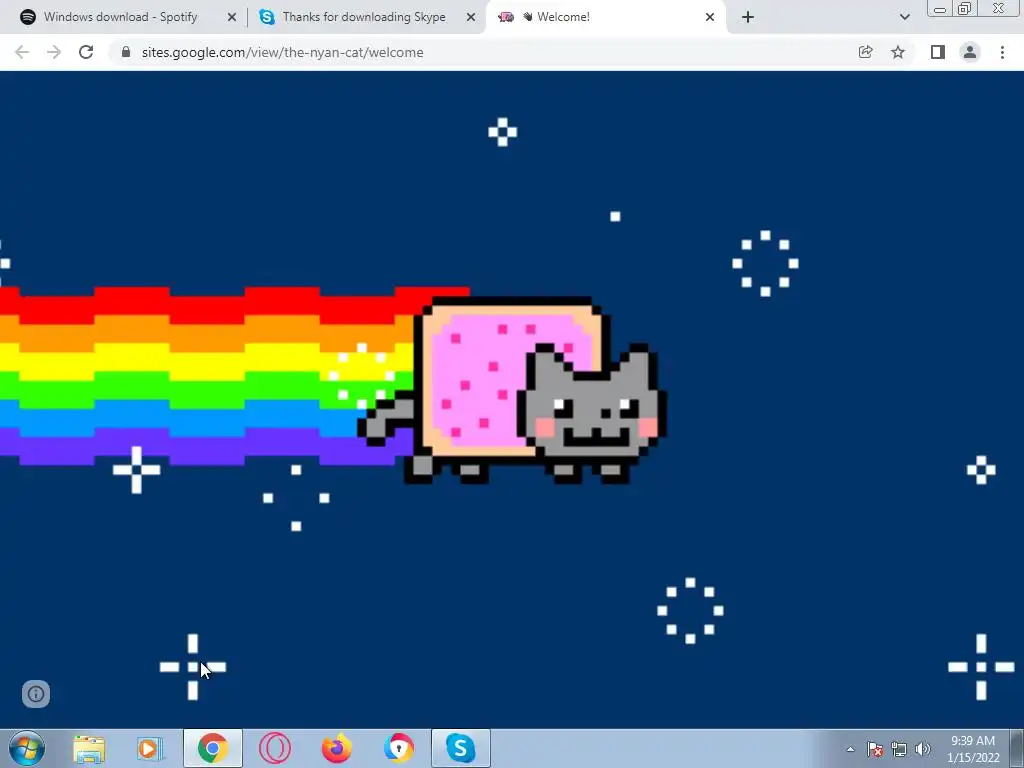Viewport: 1024px width, 768px height.
Task: Open the Chrome side panel
Action: (x=938, y=52)
